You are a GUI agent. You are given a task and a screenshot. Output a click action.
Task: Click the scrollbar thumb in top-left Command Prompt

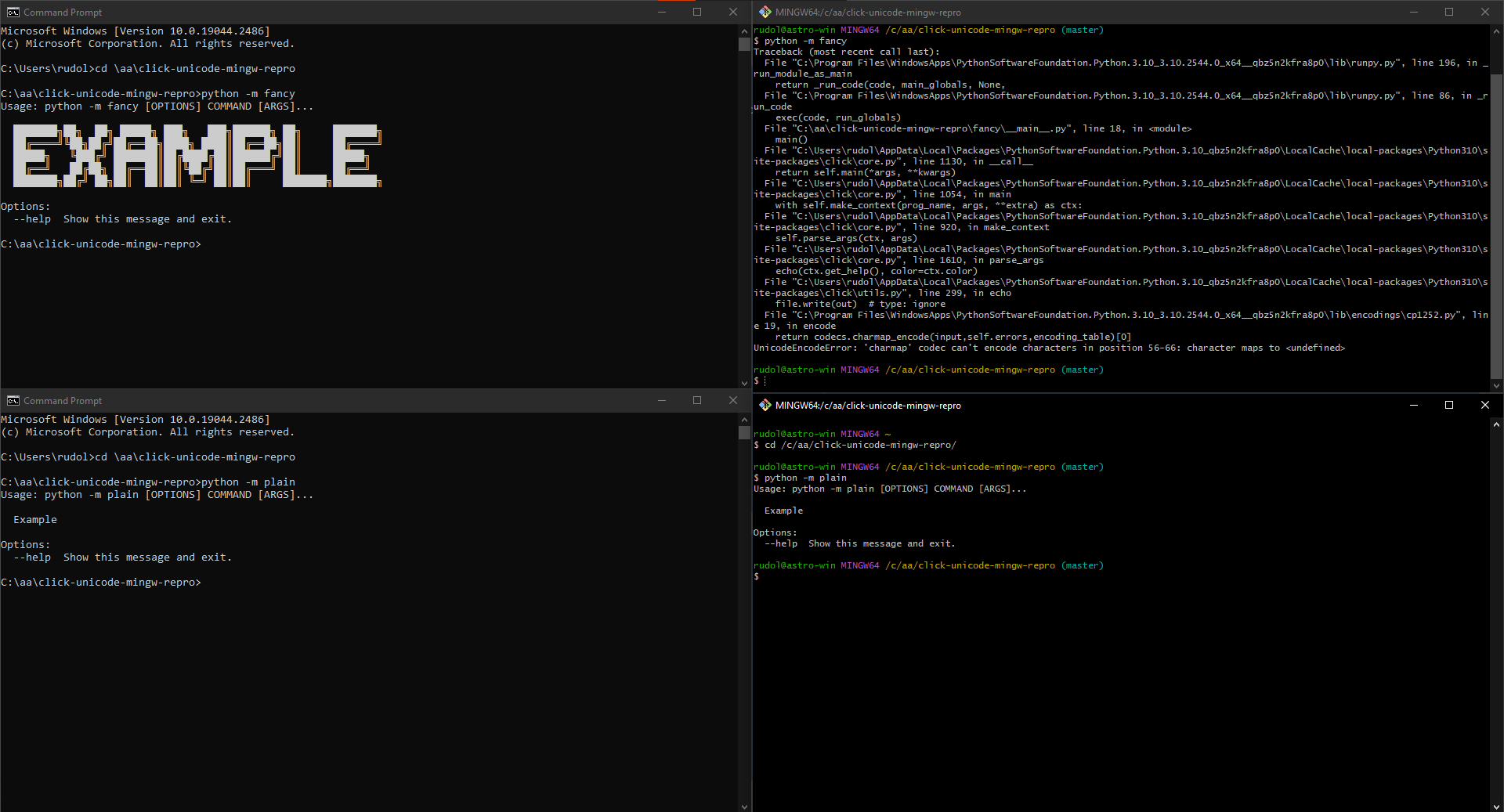[x=744, y=44]
